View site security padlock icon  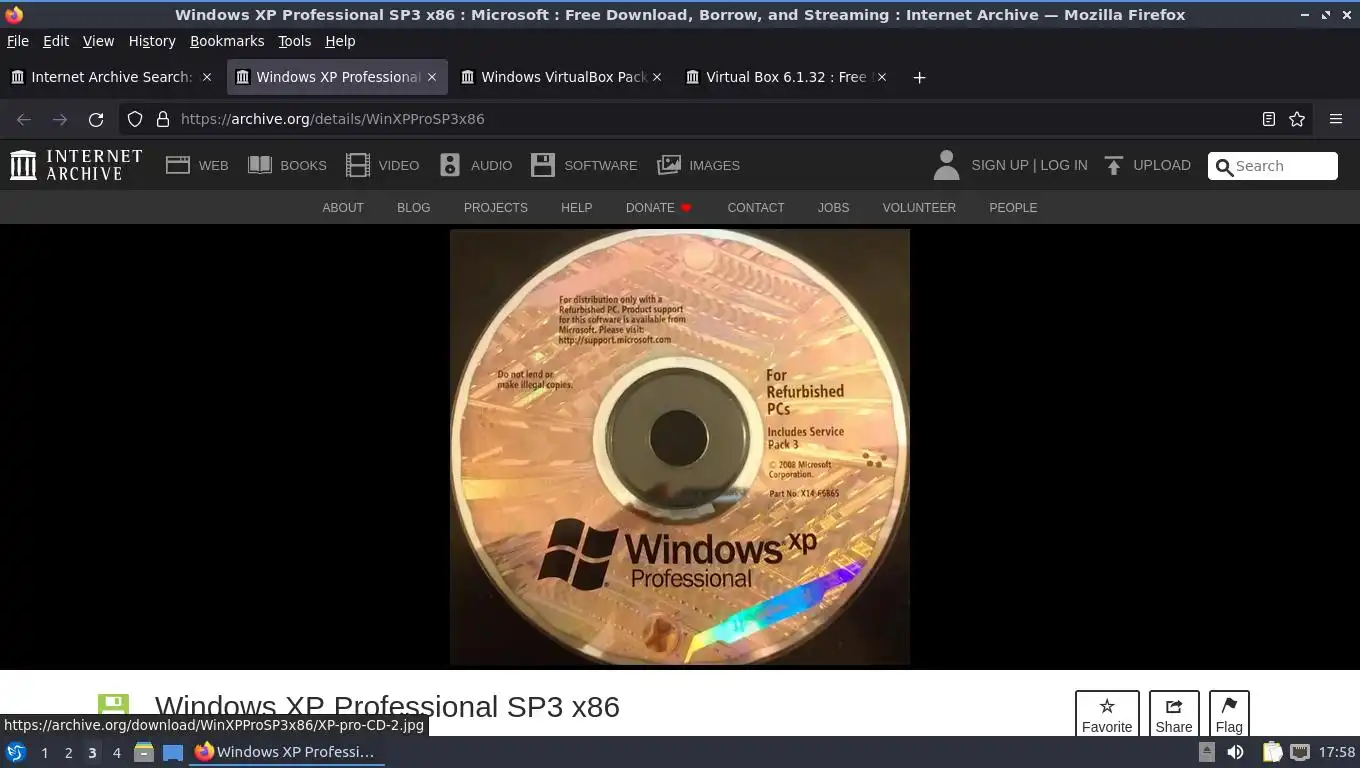pyautogui.click(x=163, y=119)
